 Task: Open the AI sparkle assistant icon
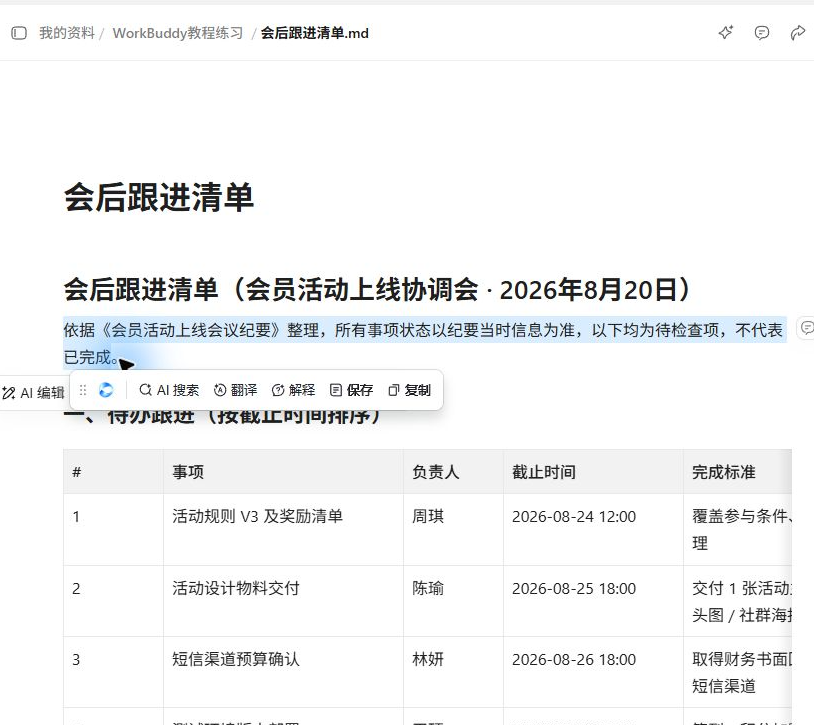[x=726, y=33]
